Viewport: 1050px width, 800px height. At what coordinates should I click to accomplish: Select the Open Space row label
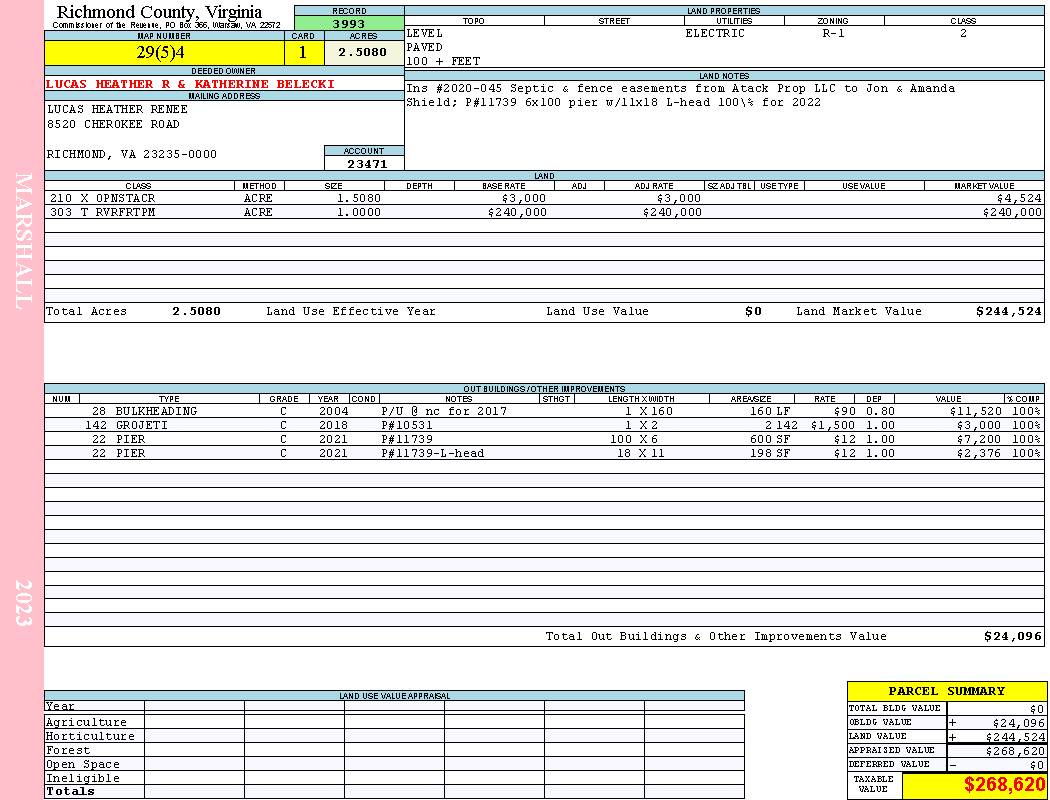click(x=82, y=765)
